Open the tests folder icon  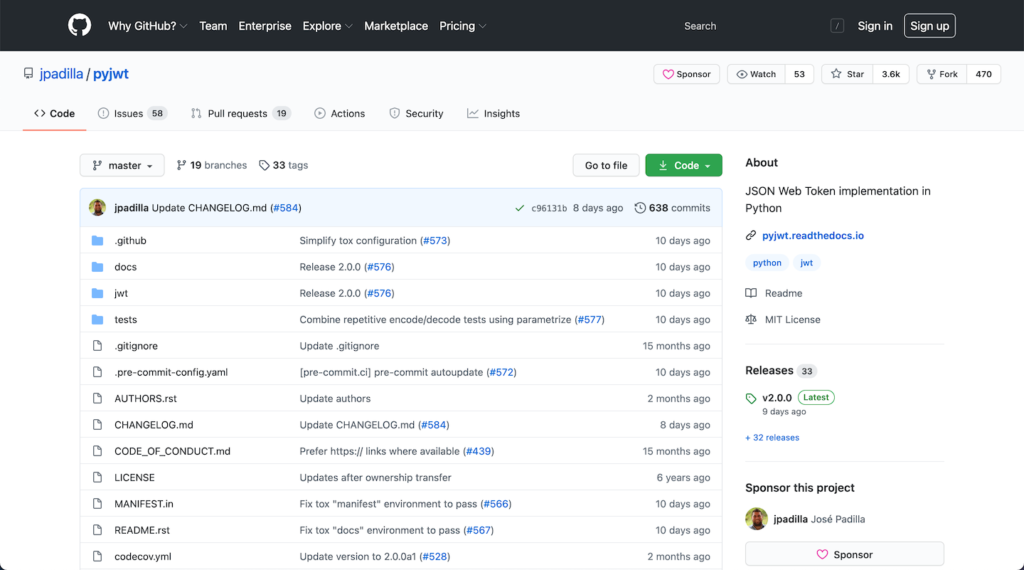pyautogui.click(x=97, y=319)
